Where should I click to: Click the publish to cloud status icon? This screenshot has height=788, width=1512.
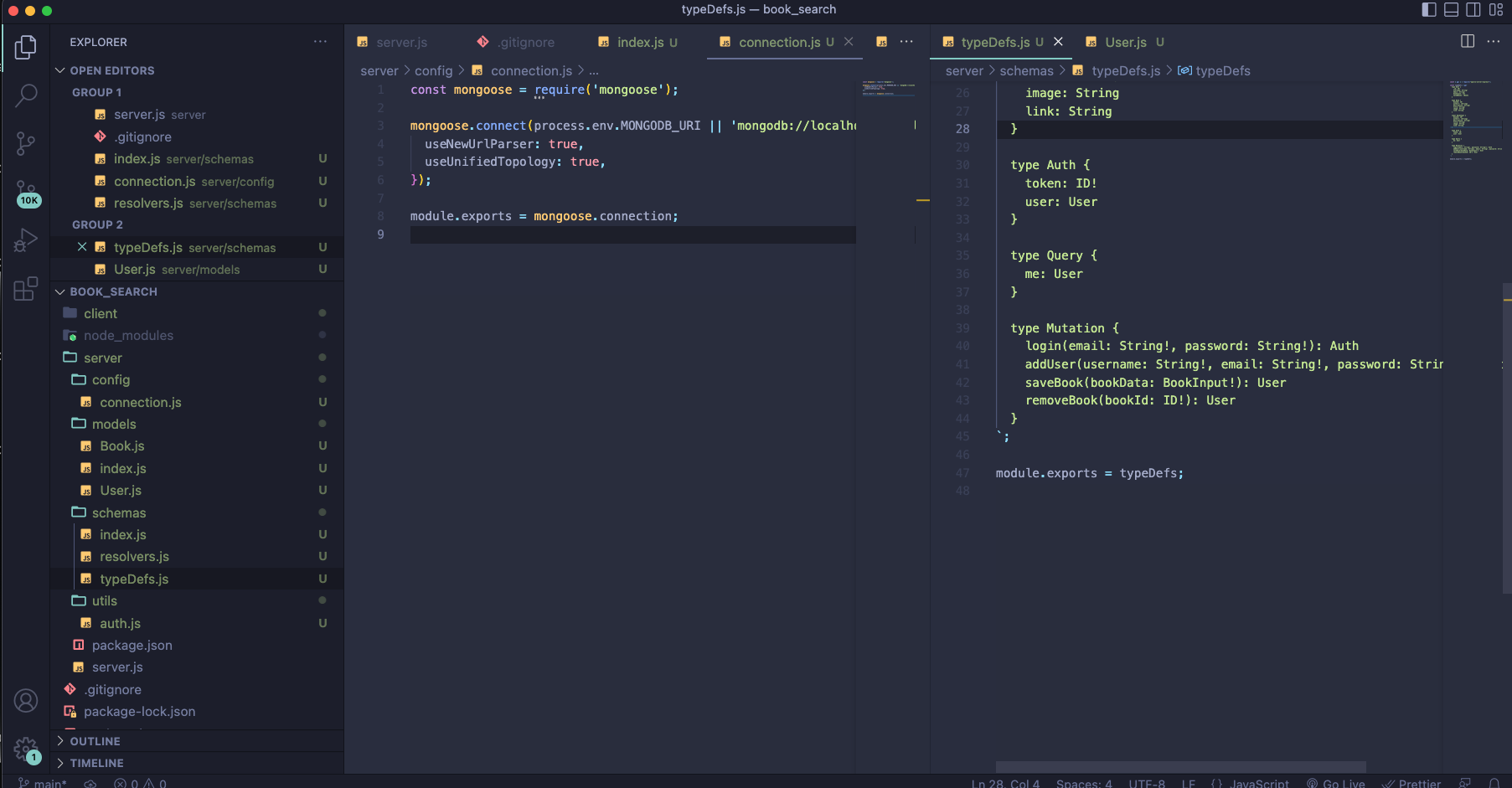point(90,783)
